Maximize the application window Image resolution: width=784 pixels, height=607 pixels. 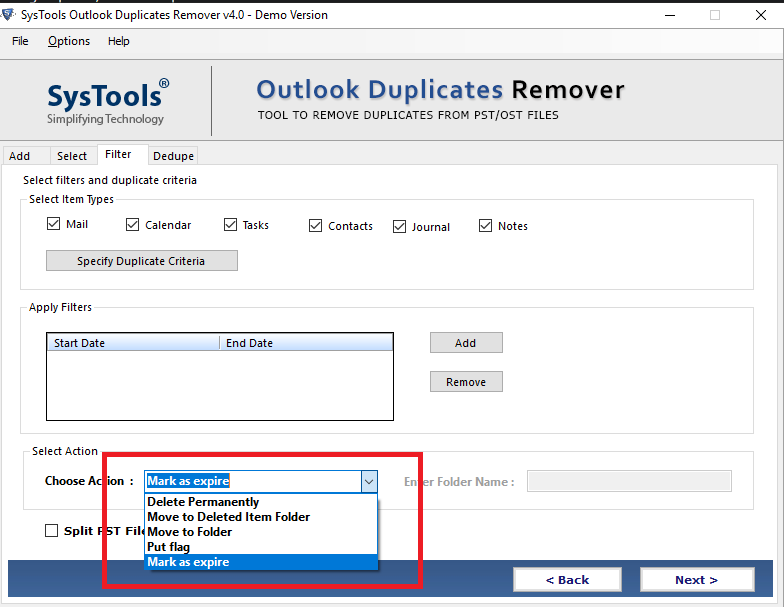pos(715,15)
